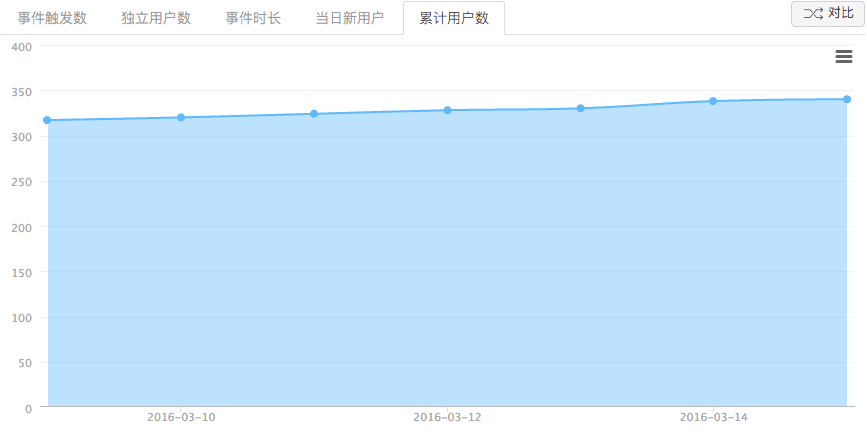
Task: Click the 150 y-axis label
Action: pyautogui.click(x=22, y=273)
